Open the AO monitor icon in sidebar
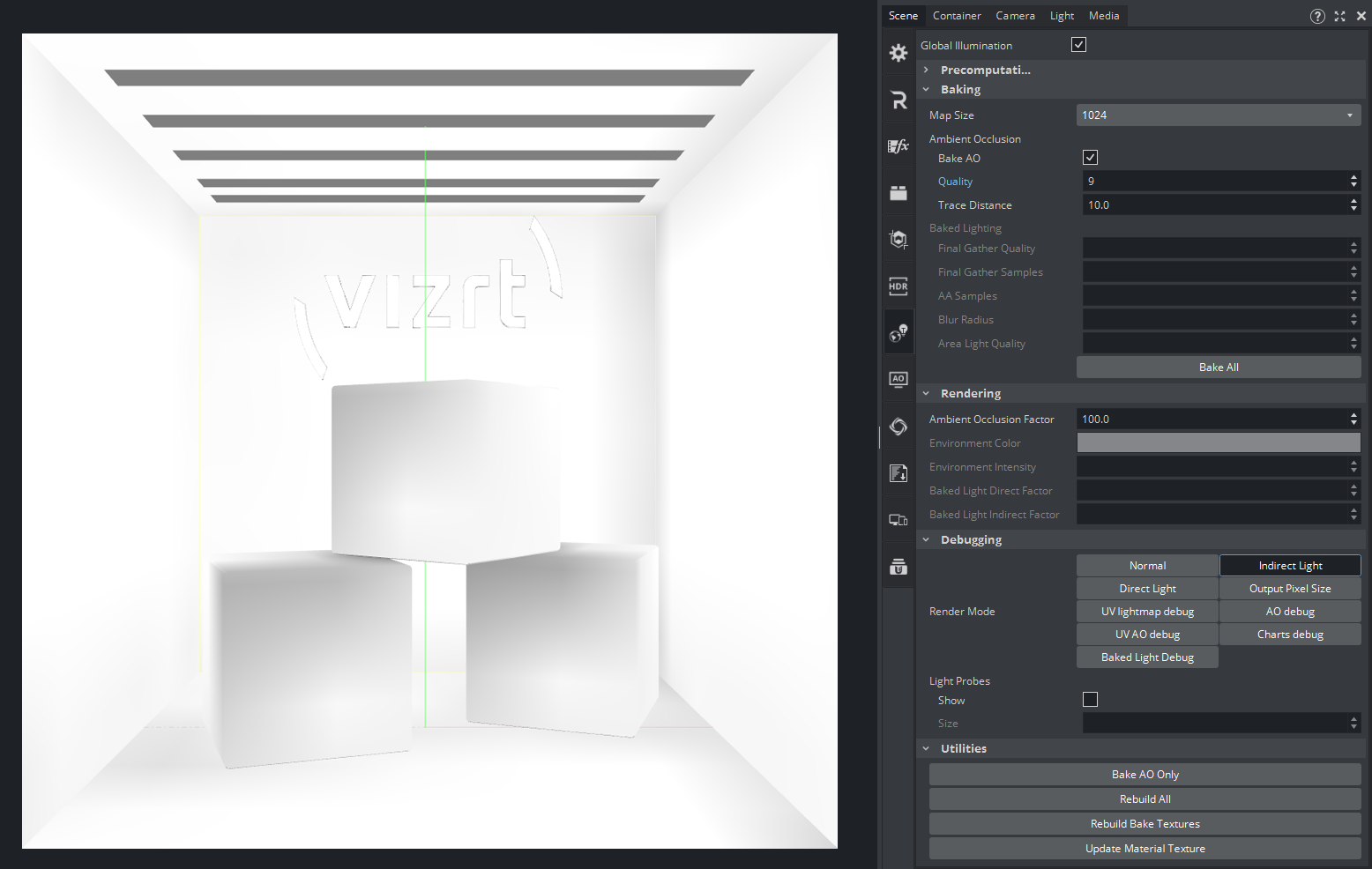The image size is (1372, 869). (x=898, y=380)
